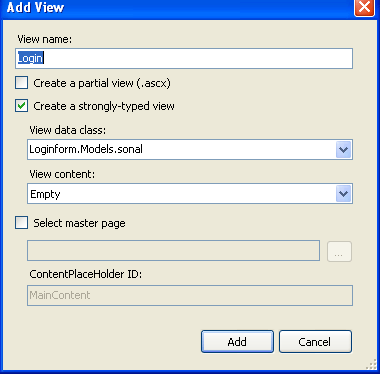The height and width of the screenshot is (376, 380).
Task: Click the Empty value in View content
Action: 45,194
